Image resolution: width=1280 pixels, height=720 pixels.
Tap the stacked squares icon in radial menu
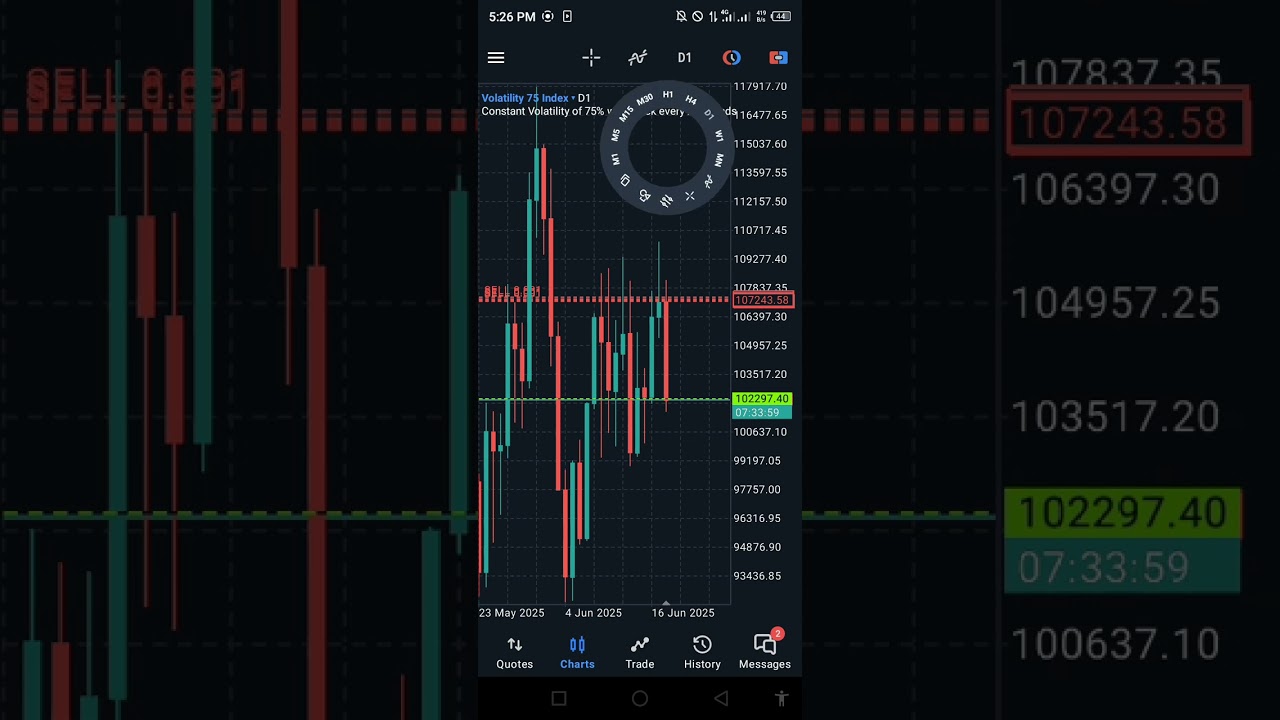pos(626,180)
